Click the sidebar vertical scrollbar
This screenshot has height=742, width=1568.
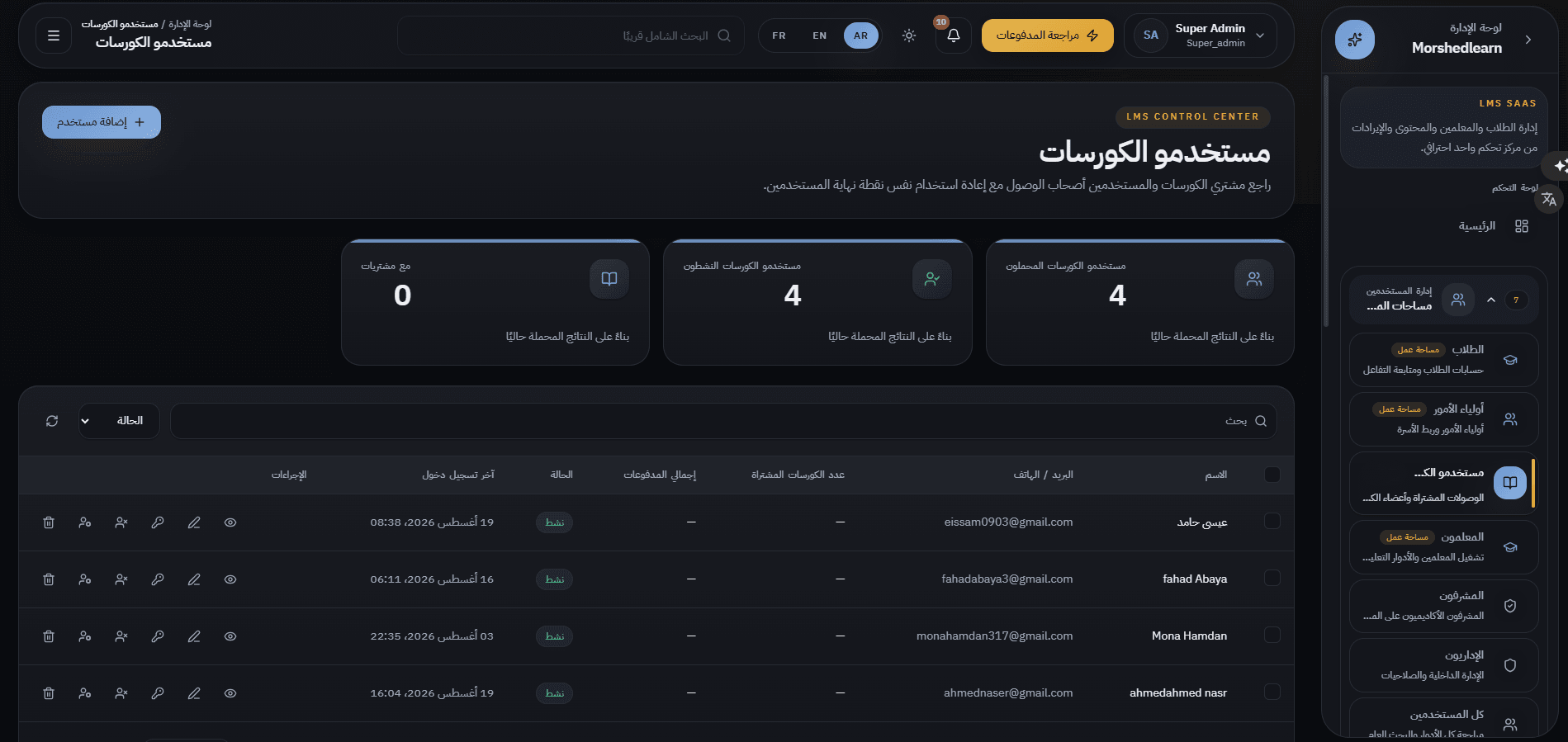coord(1326,202)
